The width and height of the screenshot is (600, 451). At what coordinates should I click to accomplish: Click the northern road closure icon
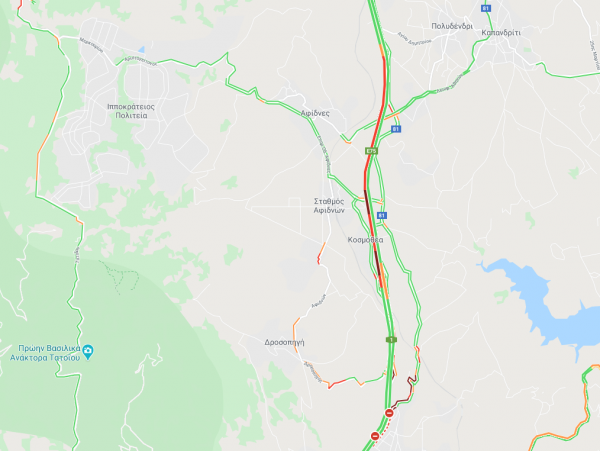click(x=389, y=413)
